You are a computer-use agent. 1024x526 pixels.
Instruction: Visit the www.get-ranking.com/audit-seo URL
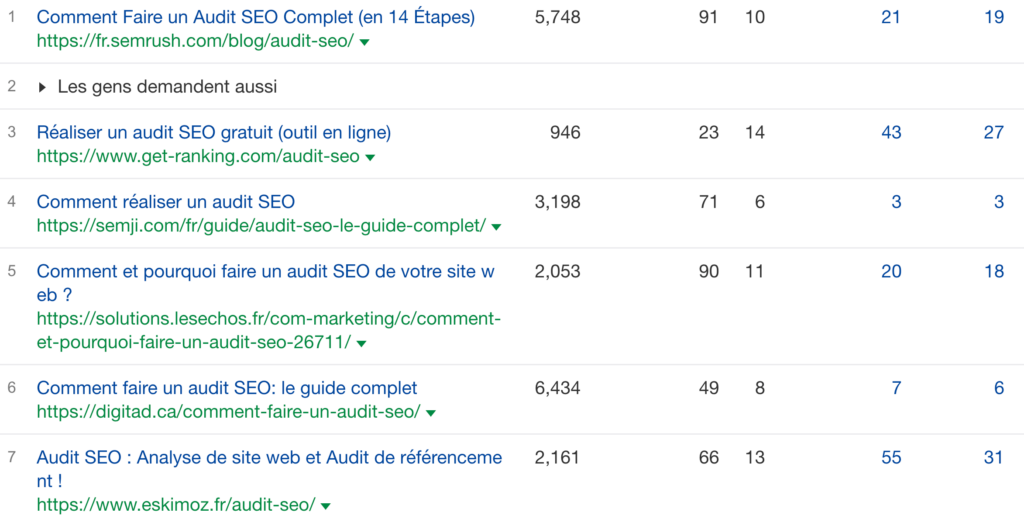(x=198, y=157)
